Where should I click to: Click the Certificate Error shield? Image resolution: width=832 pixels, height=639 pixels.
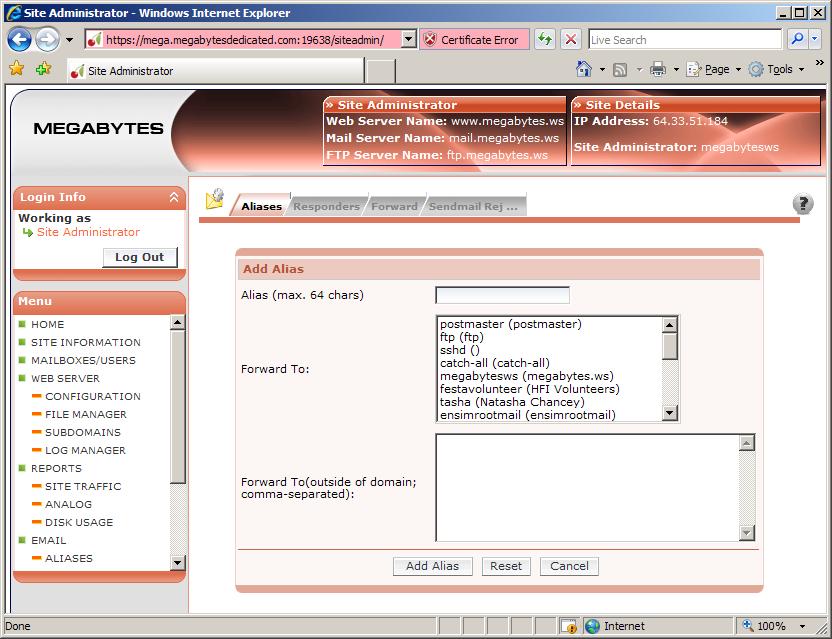(x=431, y=40)
